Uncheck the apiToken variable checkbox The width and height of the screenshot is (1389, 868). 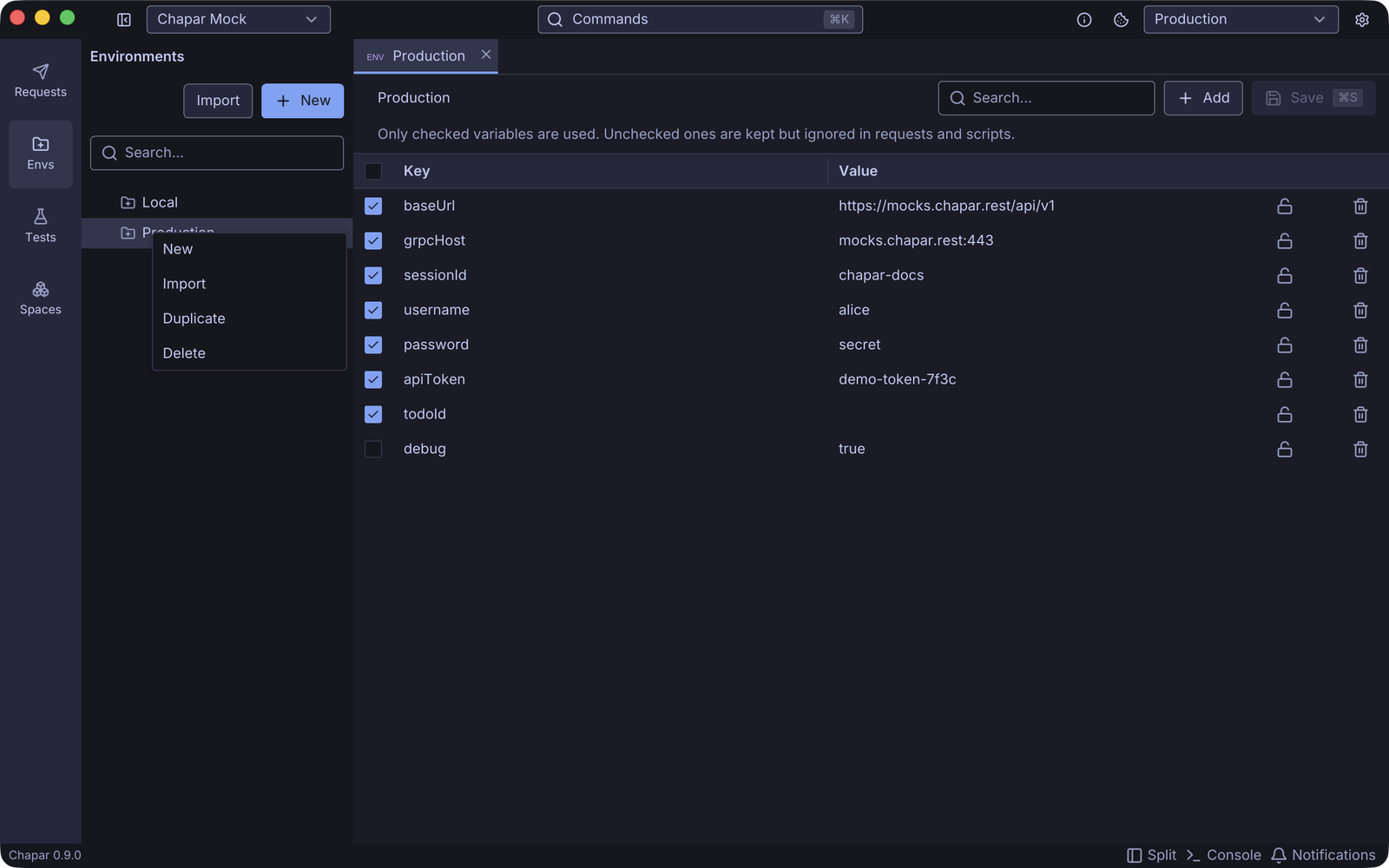[x=373, y=379]
